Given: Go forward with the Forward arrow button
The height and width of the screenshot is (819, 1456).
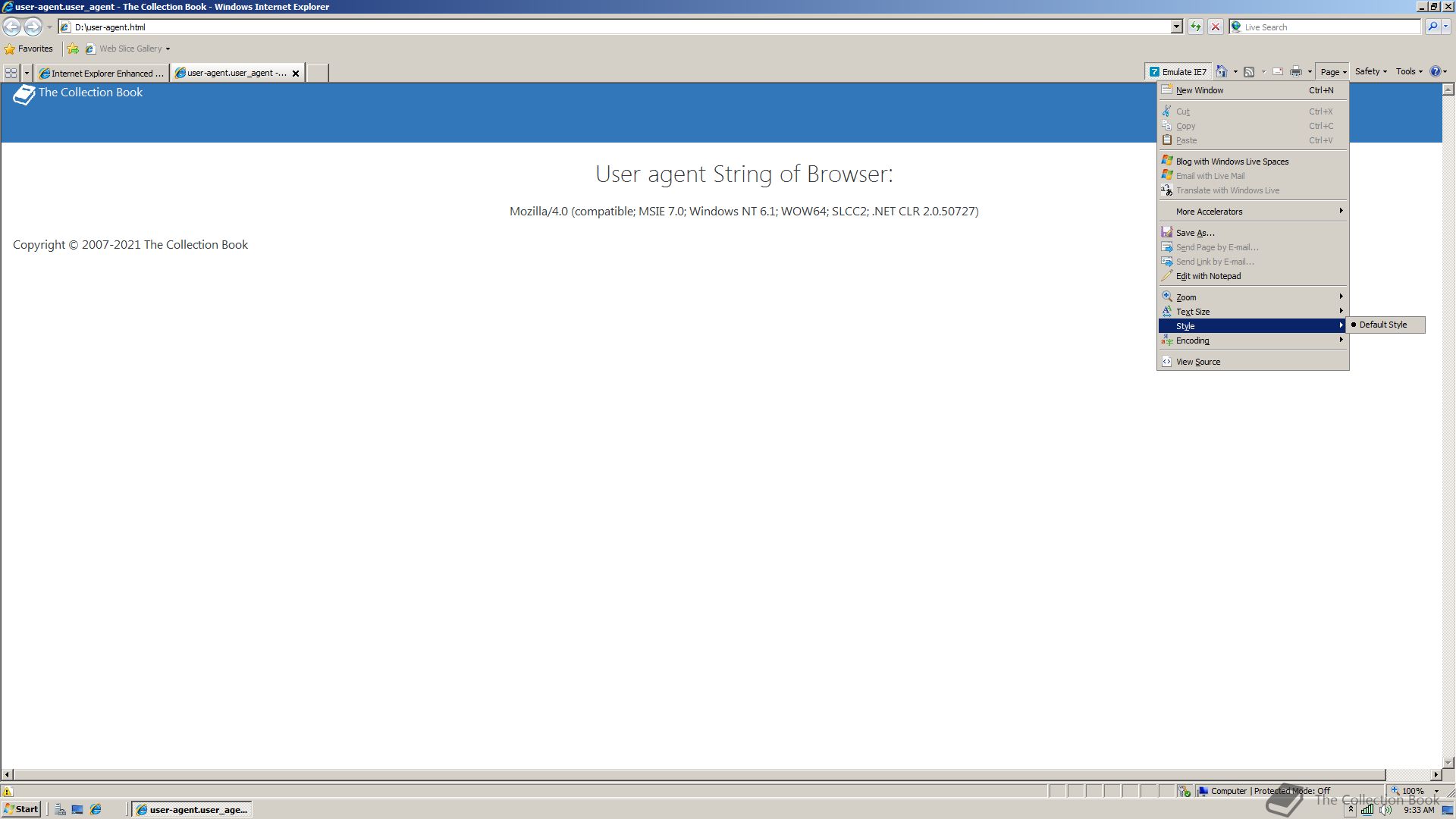Looking at the screenshot, I should (x=33, y=27).
